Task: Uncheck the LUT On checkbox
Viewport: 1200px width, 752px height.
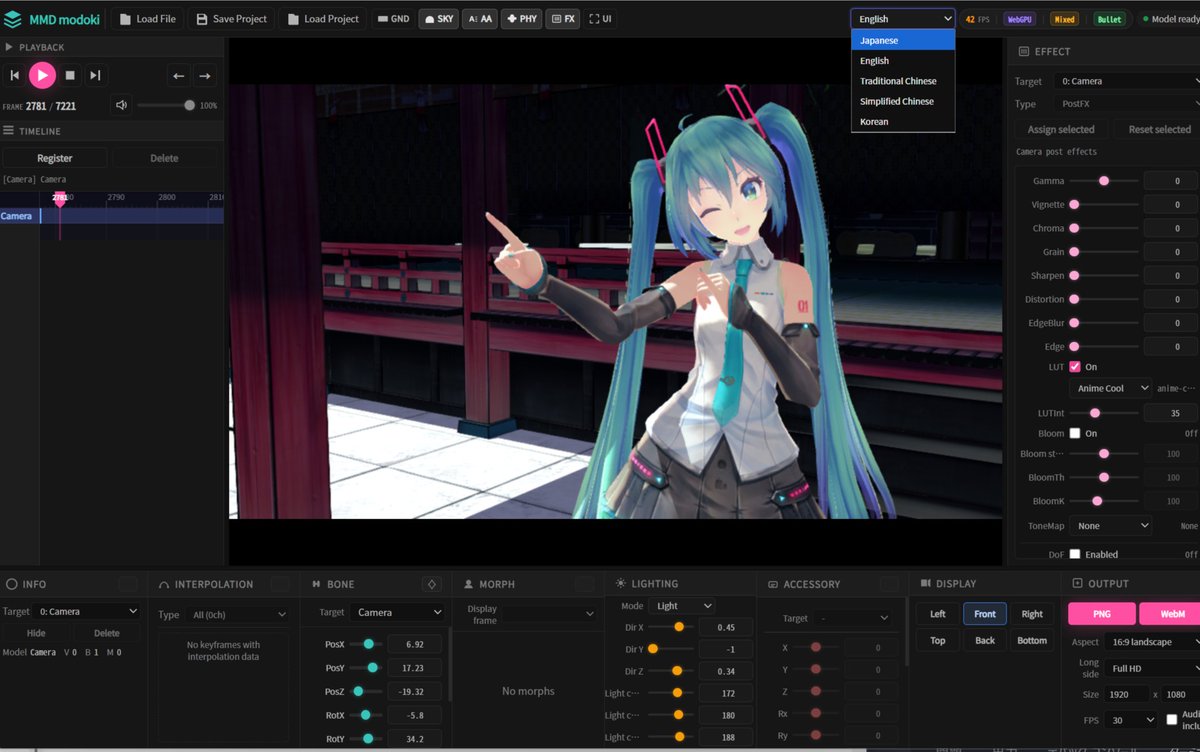Action: click(x=1075, y=367)
